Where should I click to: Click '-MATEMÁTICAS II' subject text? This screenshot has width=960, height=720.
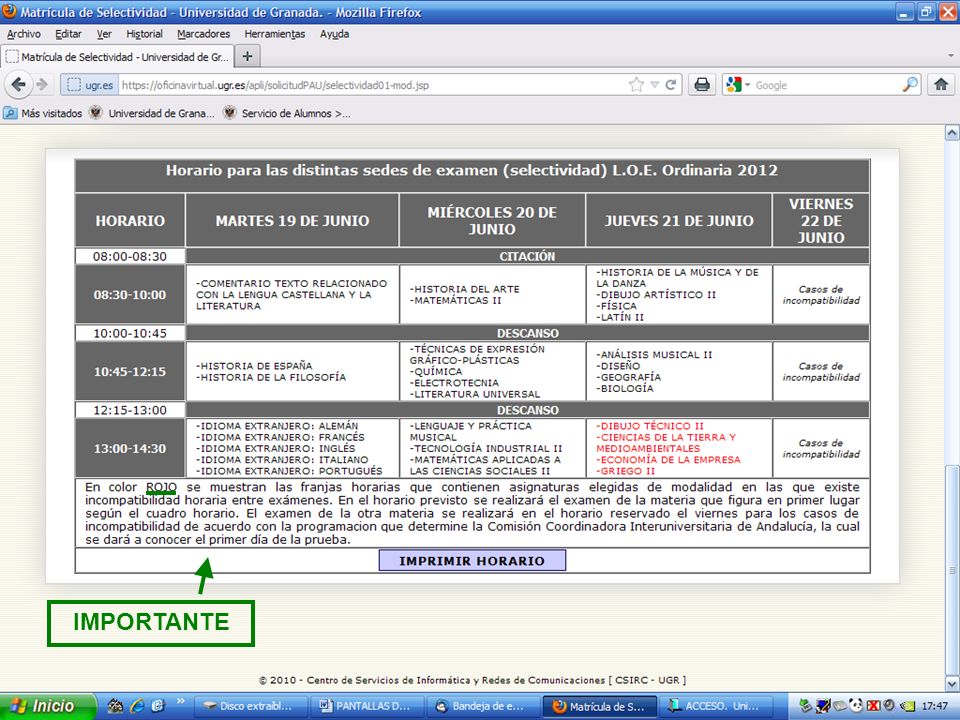pyautogui.click(x=456, y=300)
